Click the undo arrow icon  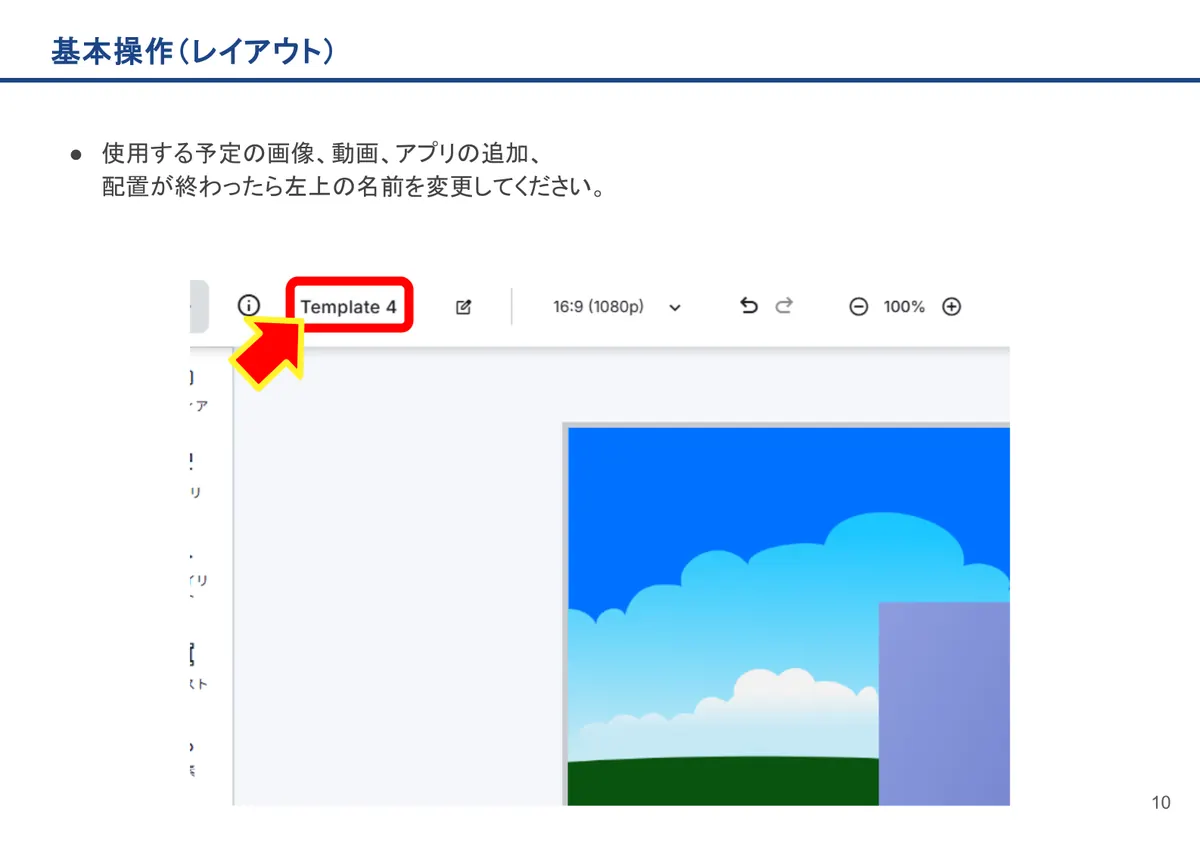[749, 306]
